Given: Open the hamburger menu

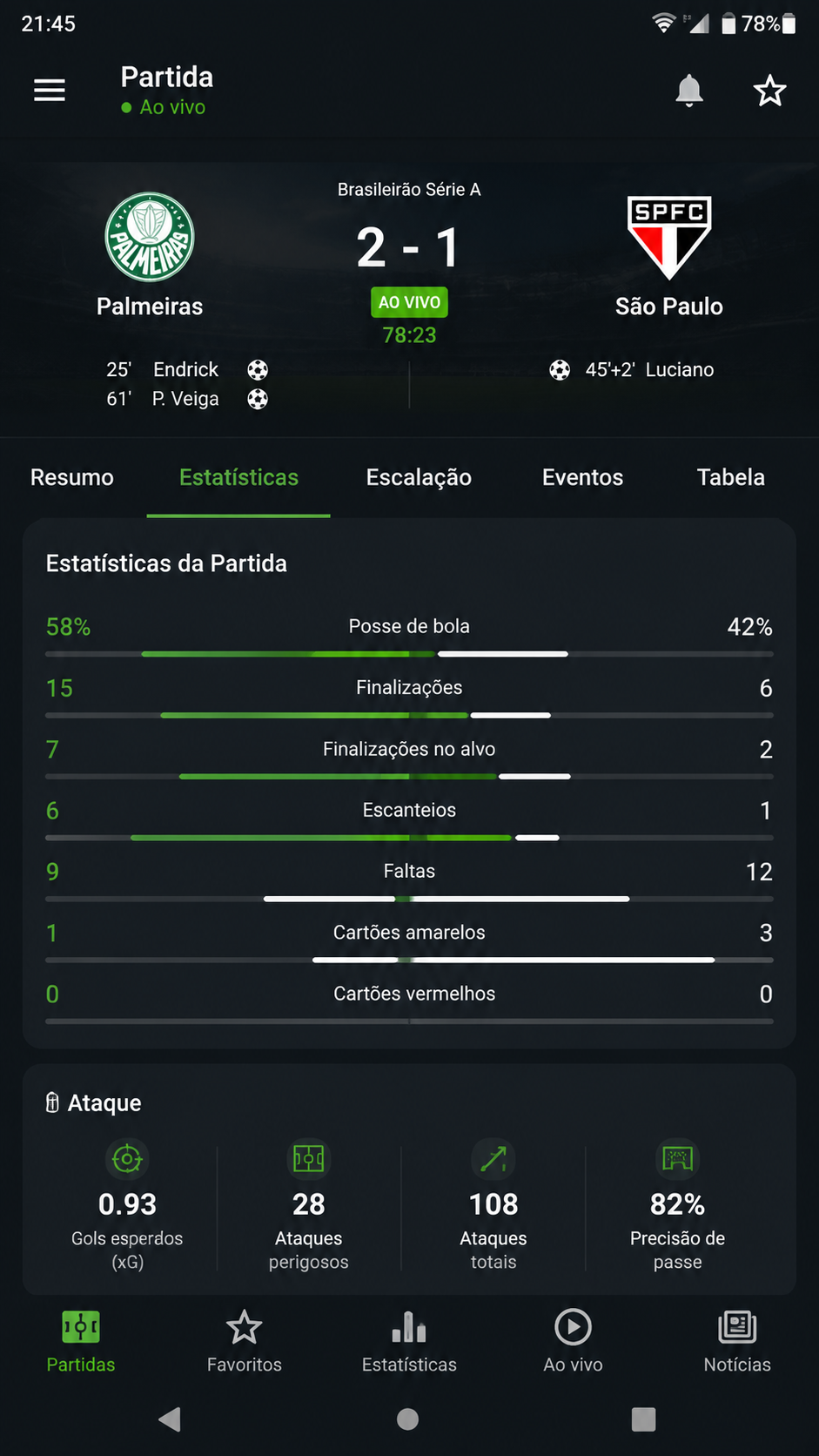Looking at the screenshot, I should [x=50, y=90].
